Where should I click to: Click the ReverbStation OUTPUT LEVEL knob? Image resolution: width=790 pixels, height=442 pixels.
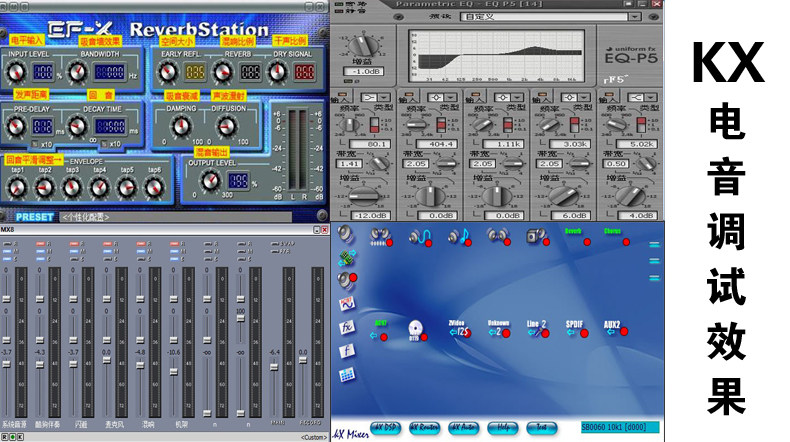click(210, 180)
